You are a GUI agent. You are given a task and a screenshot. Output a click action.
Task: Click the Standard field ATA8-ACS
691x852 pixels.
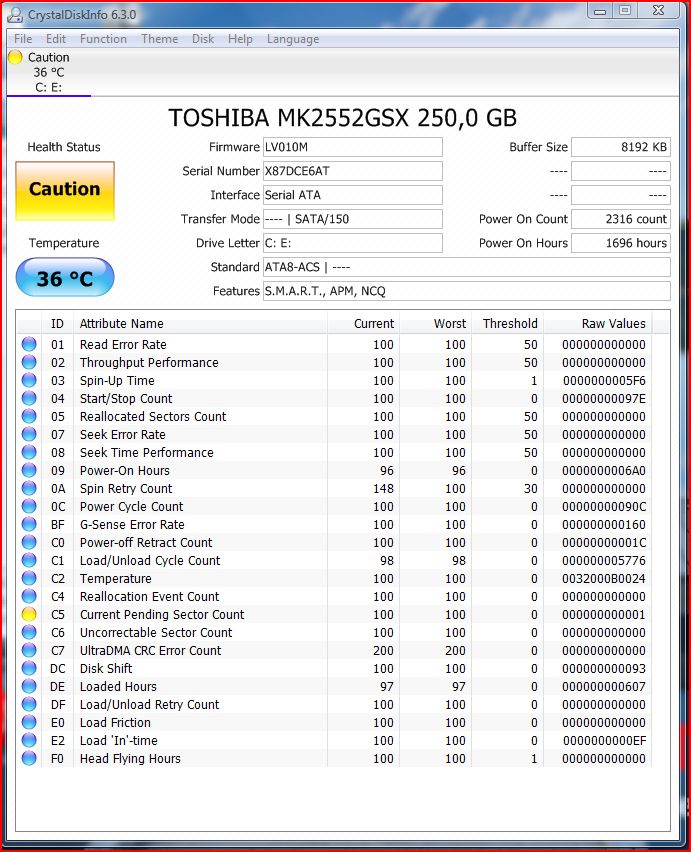tap(467, 267)
